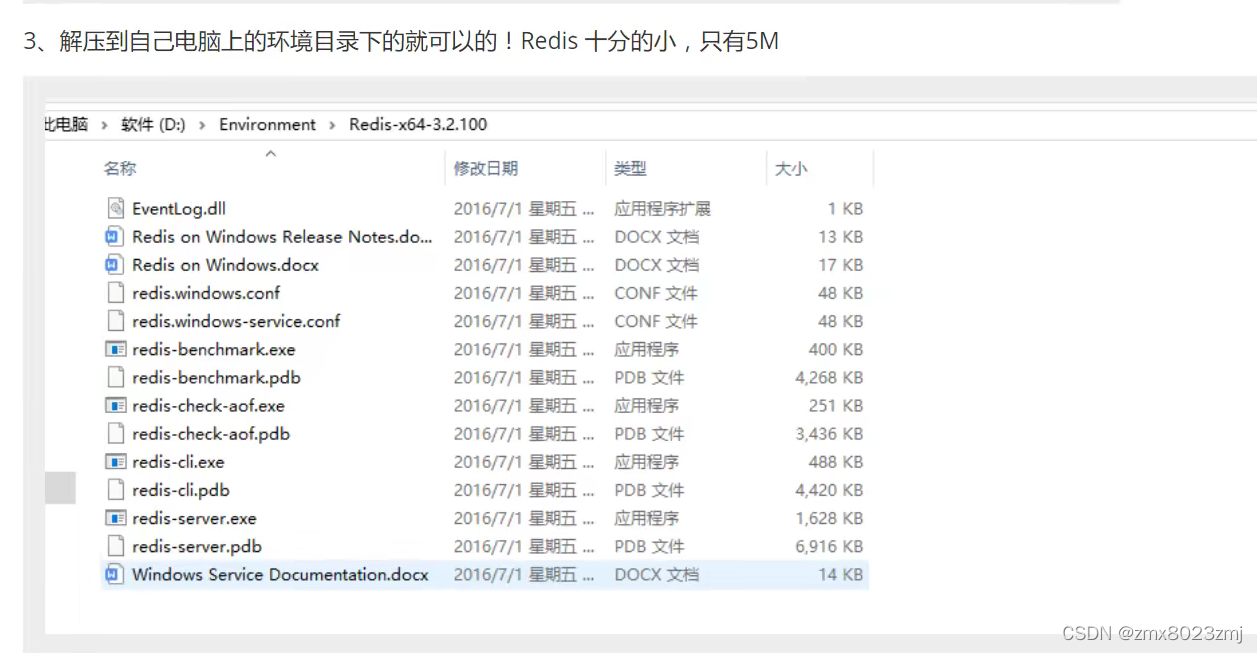This screenshot has width=1257, height=653.
Task: Sort files by the 名称 column header
Action: click(120, 169)
